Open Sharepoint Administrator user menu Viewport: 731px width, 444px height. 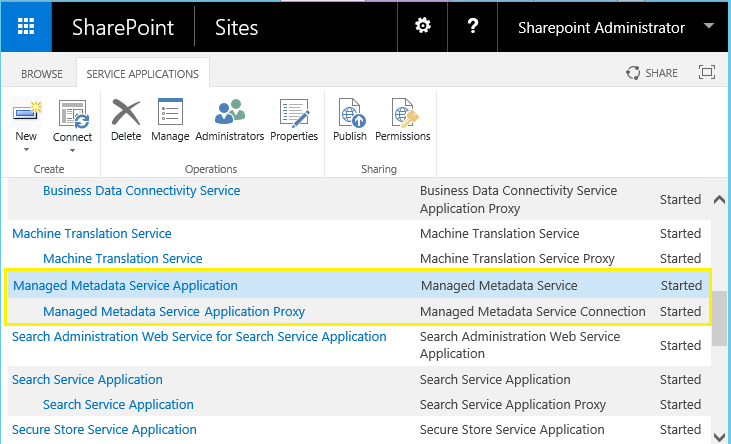614,27
